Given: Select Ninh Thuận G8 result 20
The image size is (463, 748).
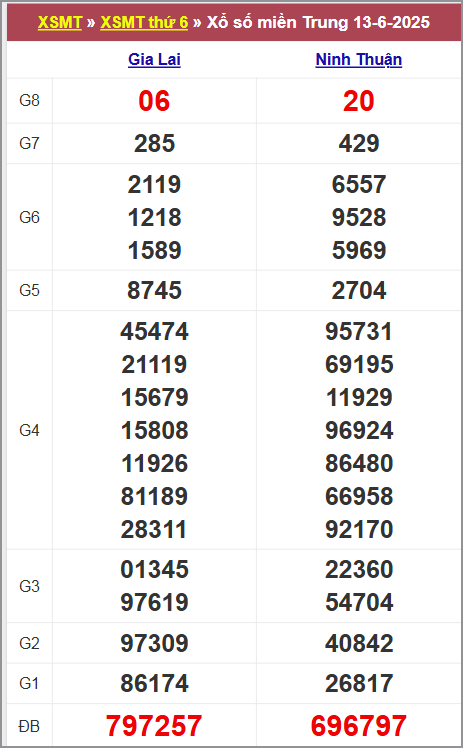Looking at the screenshot, I should [359, 101].
